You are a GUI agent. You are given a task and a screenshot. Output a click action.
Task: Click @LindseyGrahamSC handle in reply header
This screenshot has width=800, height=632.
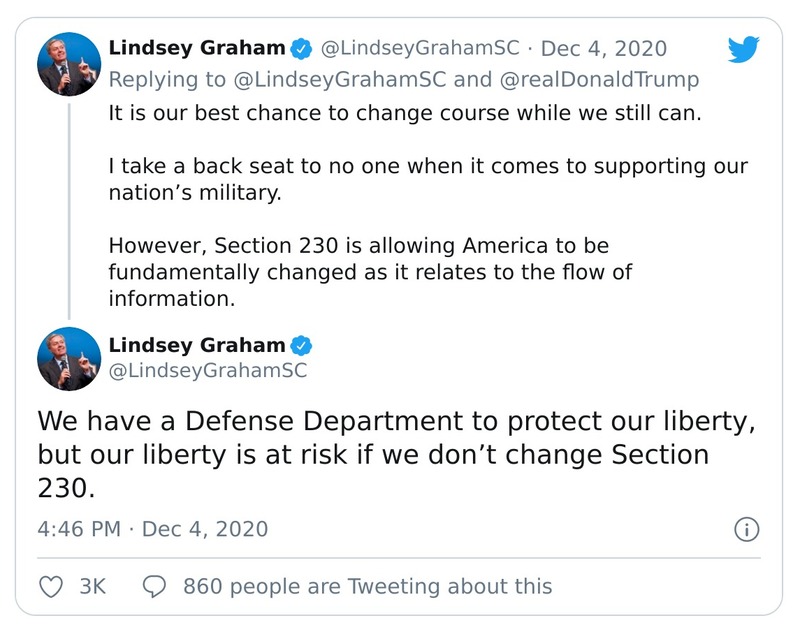[x=418, y=49]
